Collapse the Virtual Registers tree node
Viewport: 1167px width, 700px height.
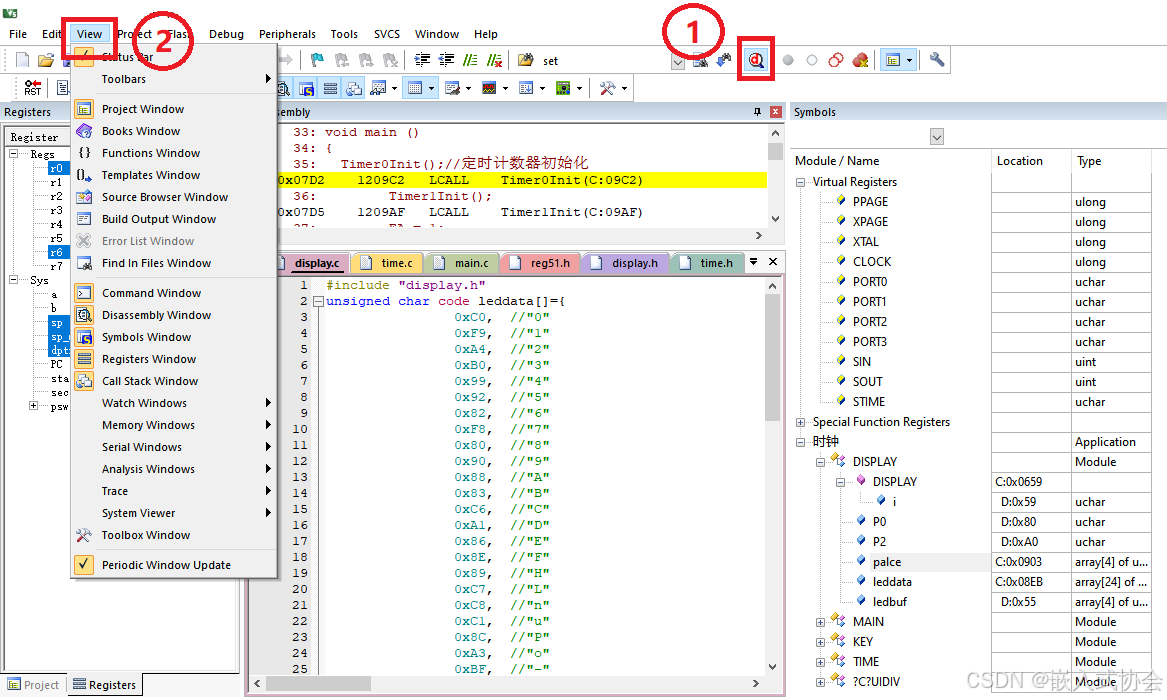[x=801, y=181]
